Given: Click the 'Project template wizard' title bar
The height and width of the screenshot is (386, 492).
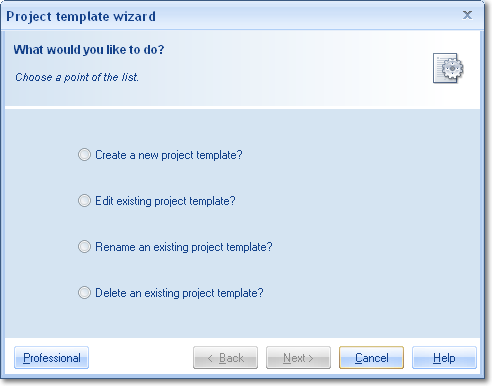Looking at the screenshot, I should coord(81,16).
